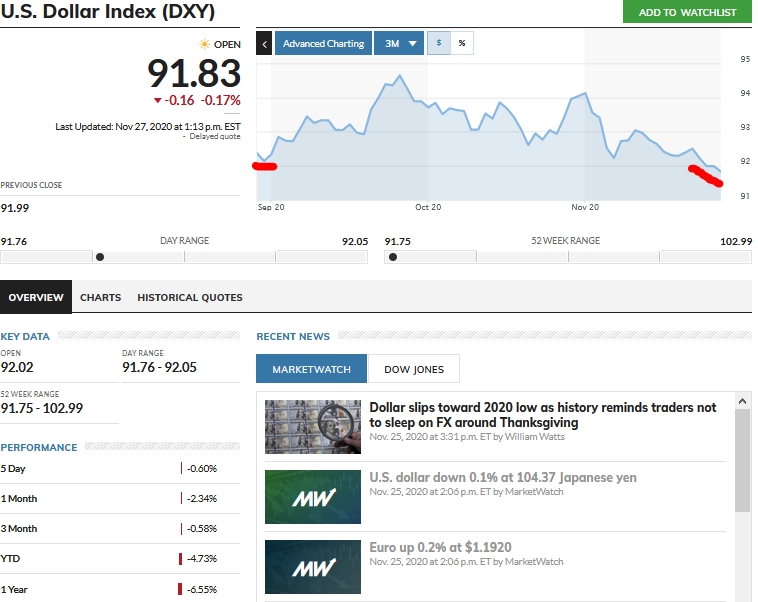This screenshot has height=602, width=758.
Task: Click the 5 Day performance -0.60%
Action: tap(202, 469)
